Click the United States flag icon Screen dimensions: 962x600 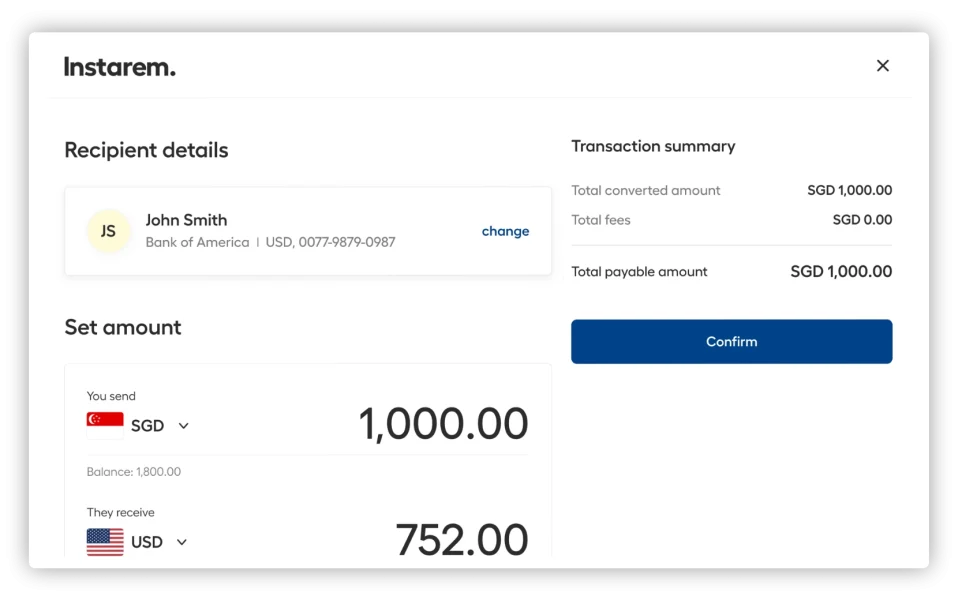click(x=104, y=541)
